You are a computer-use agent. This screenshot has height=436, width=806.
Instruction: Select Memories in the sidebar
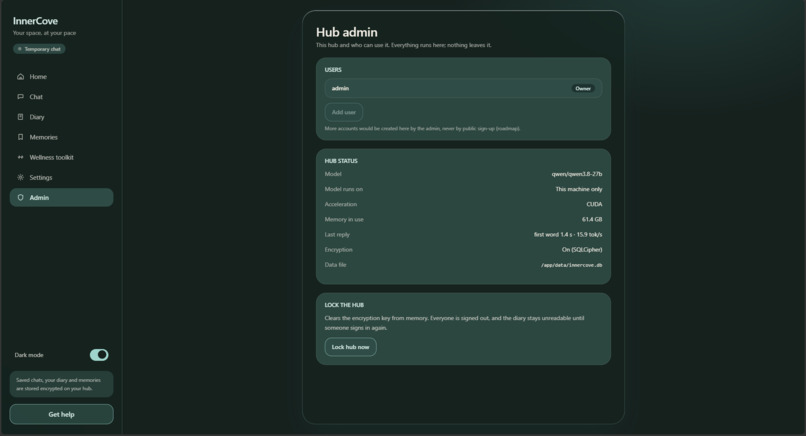coord(61,137)
